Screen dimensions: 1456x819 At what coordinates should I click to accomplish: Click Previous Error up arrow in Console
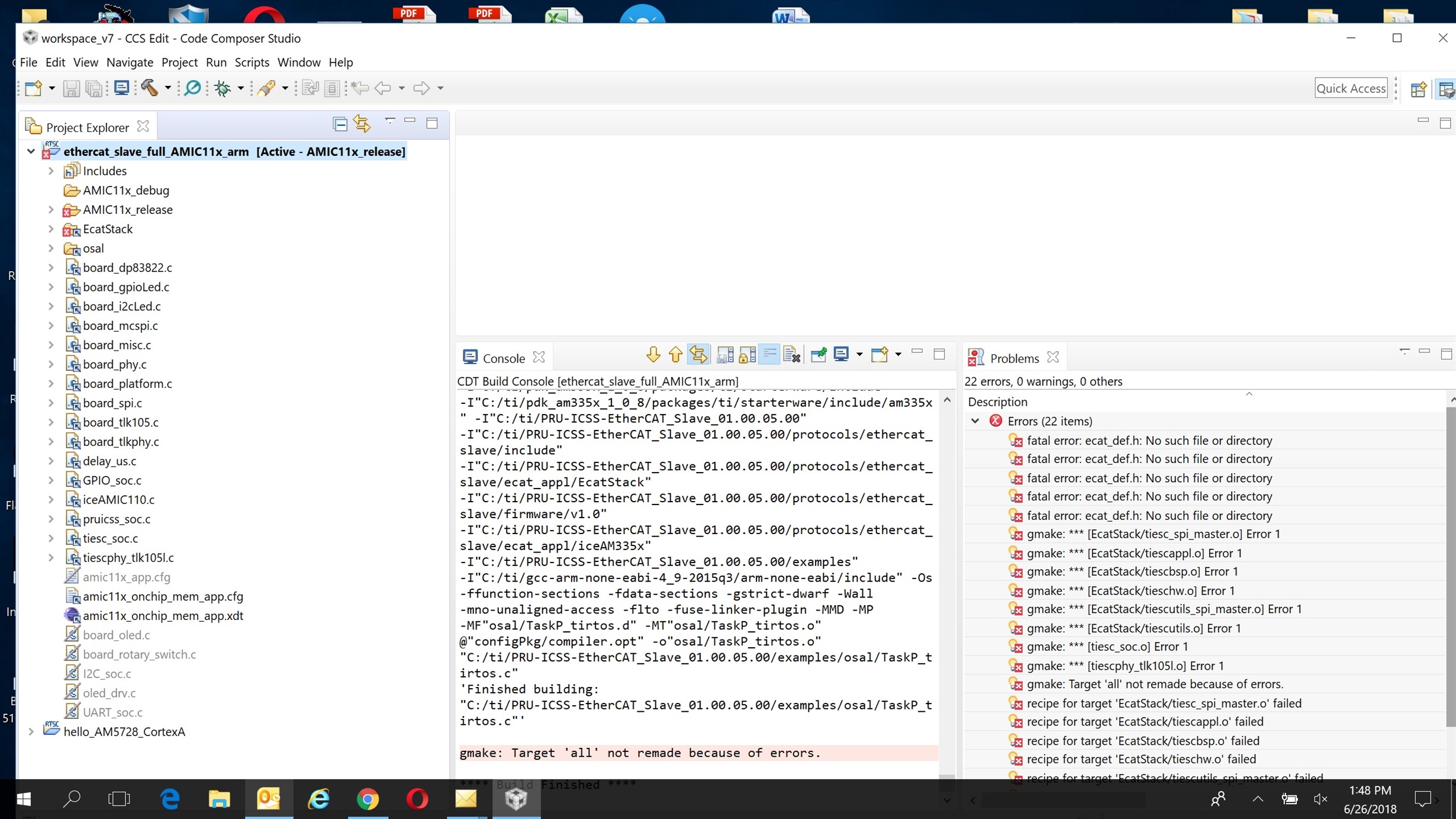click(x=675, y=355)
